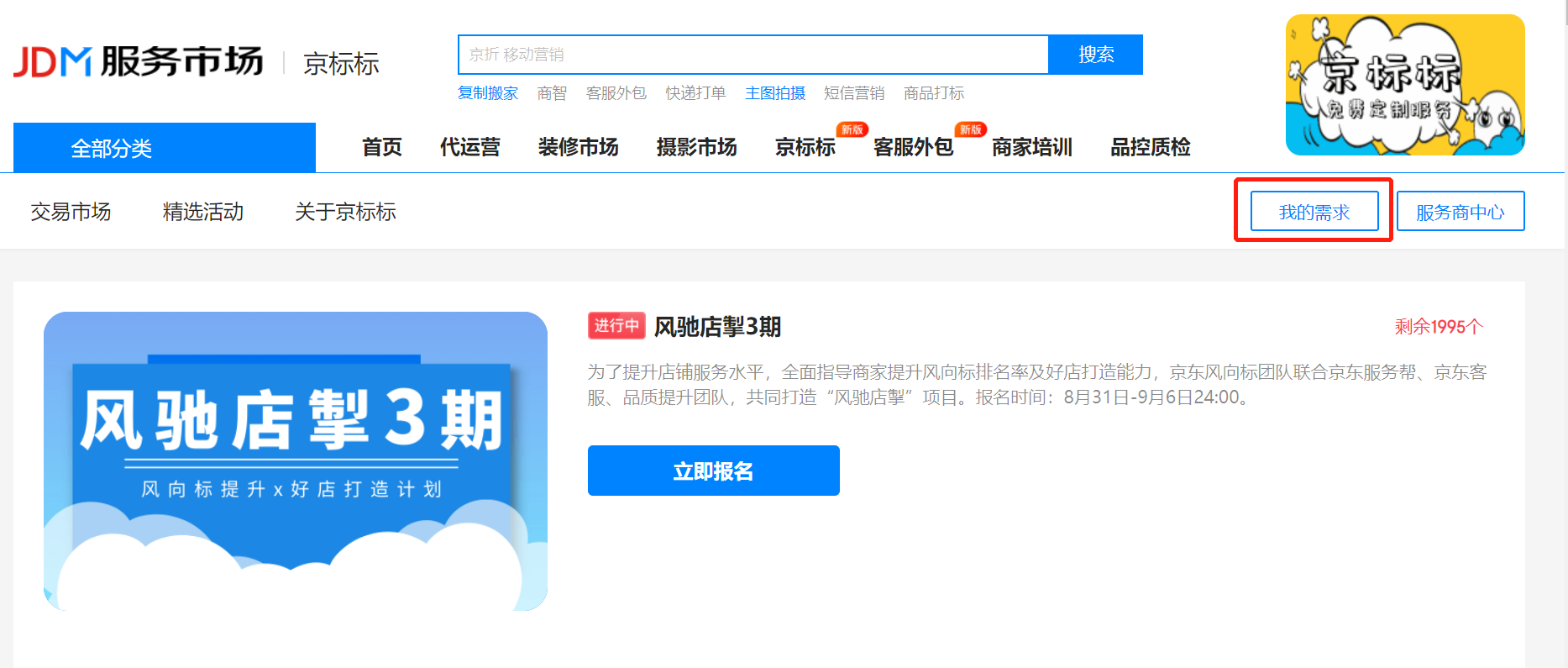1568x668 pixels.
Task: Click the 风驰店掣3期 promotional image
Action: click(296, 461)
